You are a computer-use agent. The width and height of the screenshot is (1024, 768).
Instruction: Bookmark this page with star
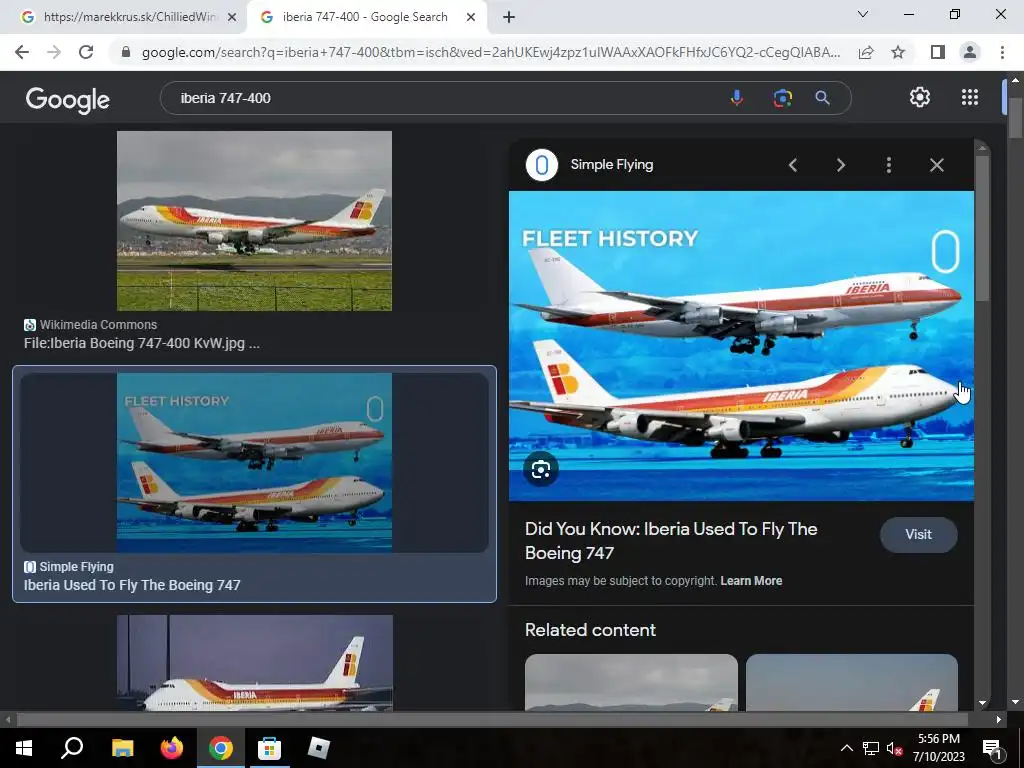pos(898,52)
